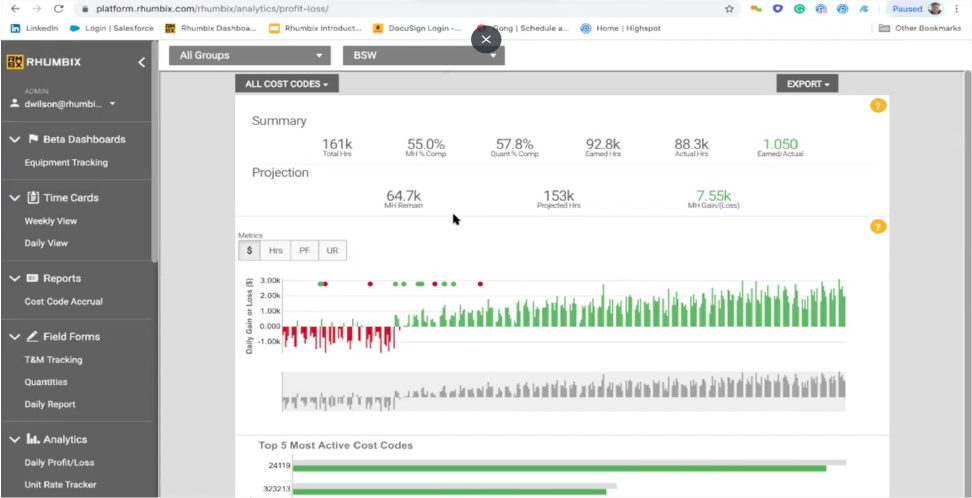This screenshot has height=498, width=972.
Task: Click the chart help question icon
Action: pyautogui.click(x=878, y=226)
